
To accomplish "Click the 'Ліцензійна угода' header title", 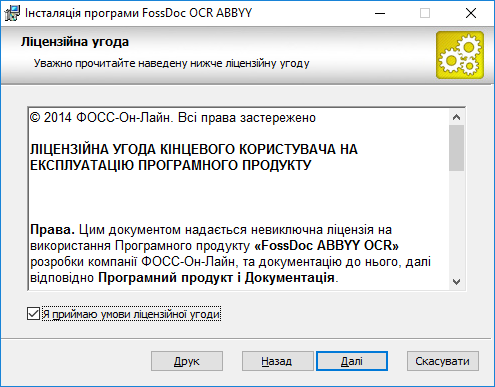I will click(75, 42).
